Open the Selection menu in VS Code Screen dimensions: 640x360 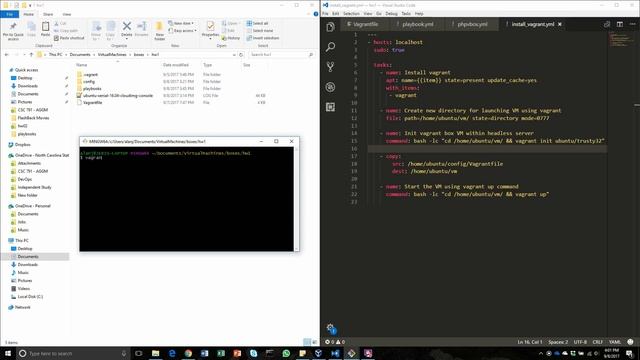(x=351, y=13)
